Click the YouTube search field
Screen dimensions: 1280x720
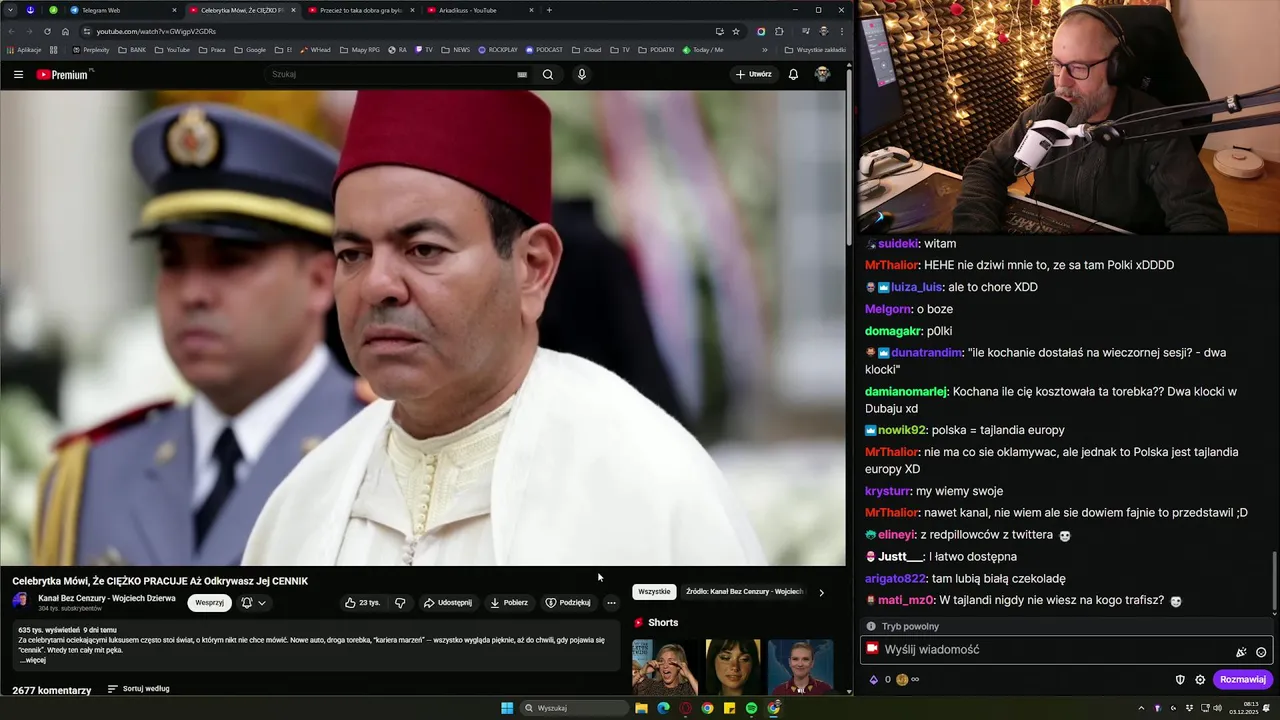click(x=393, y=74)
